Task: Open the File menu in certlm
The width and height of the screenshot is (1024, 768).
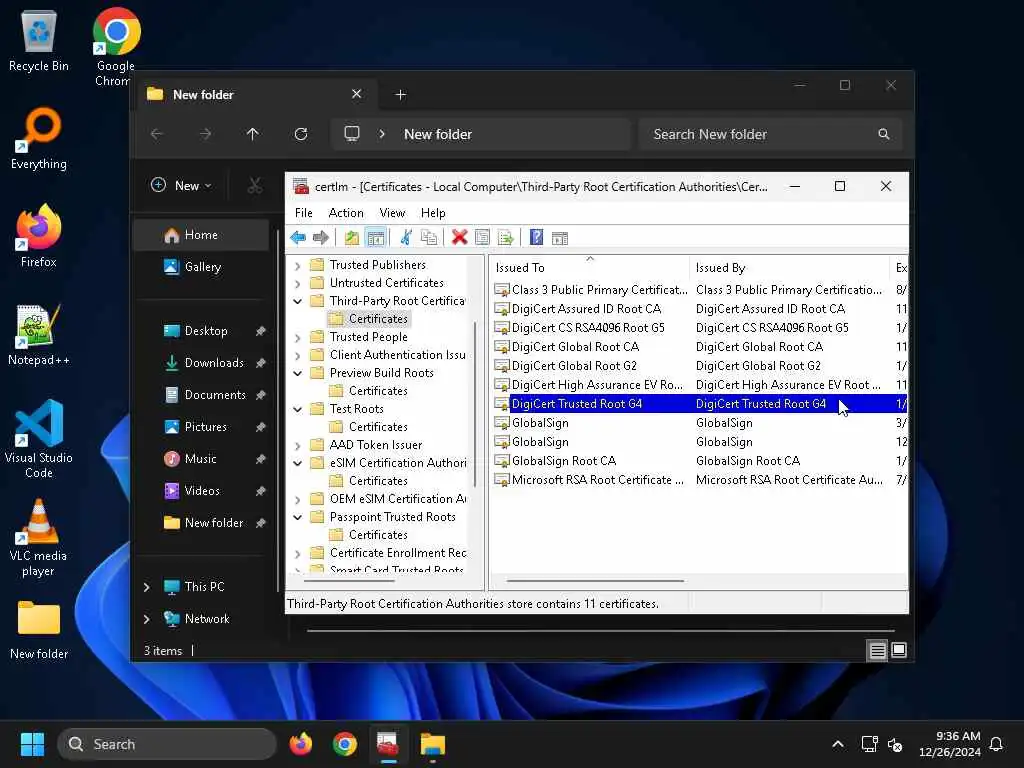Action: coord(304,213)
